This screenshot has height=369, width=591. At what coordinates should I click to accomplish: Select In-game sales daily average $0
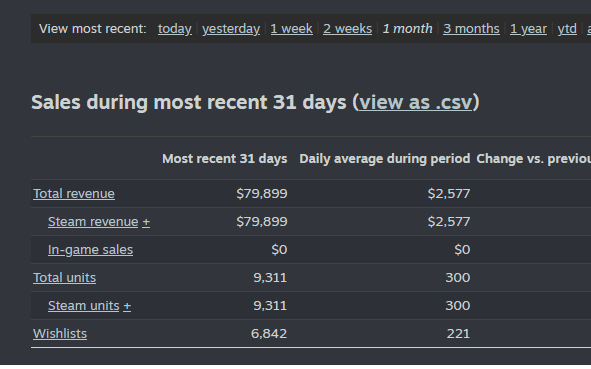462,250
